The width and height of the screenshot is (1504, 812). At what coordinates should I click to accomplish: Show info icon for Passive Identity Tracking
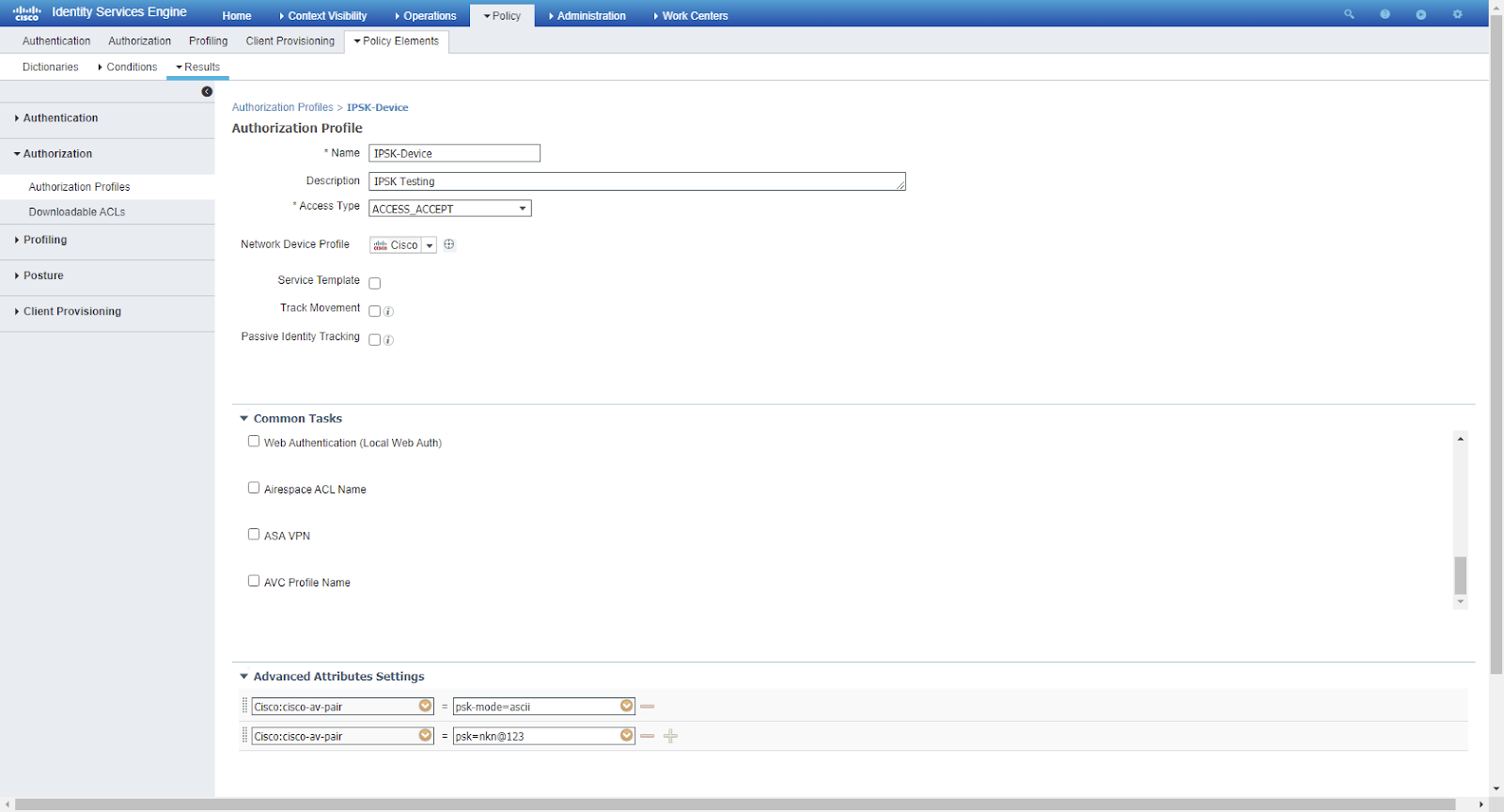click(x=388, y=340)
